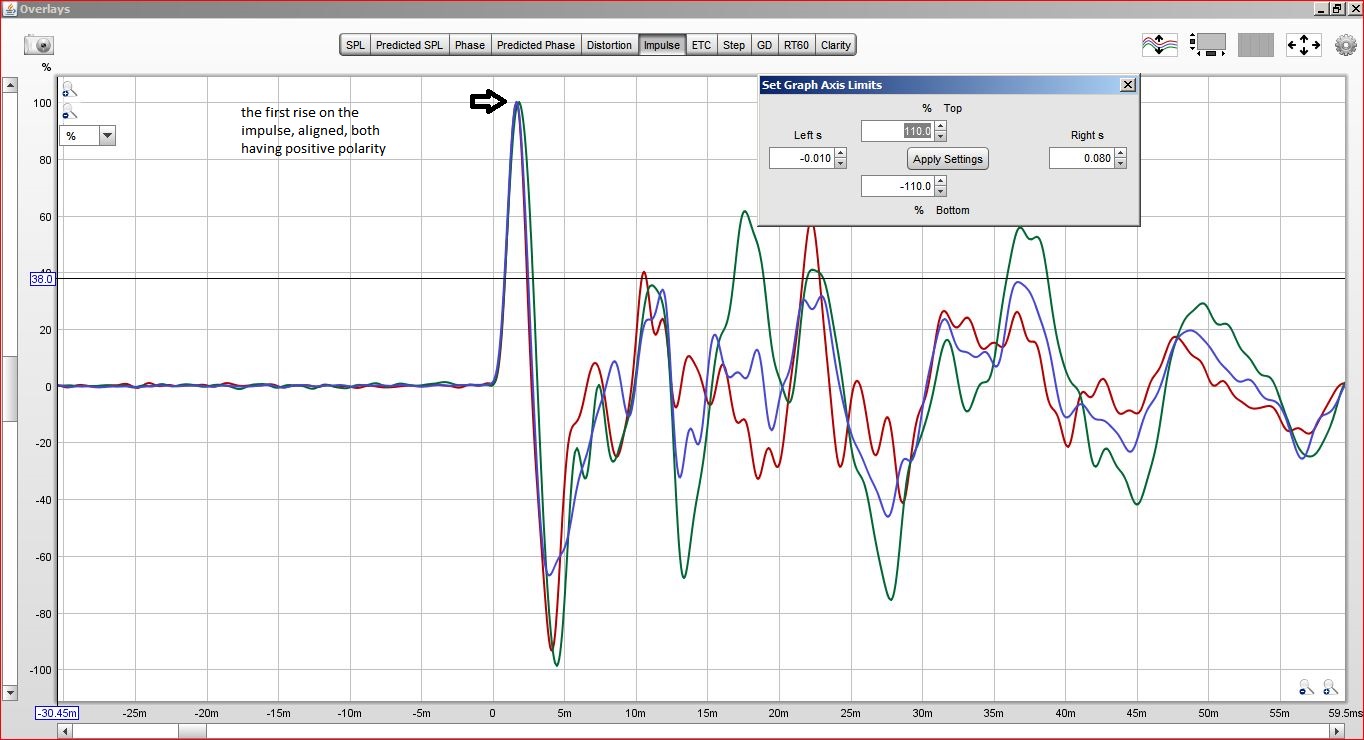
Task: Open the Predicted Phase tab
Action: [x=535, y=45]
